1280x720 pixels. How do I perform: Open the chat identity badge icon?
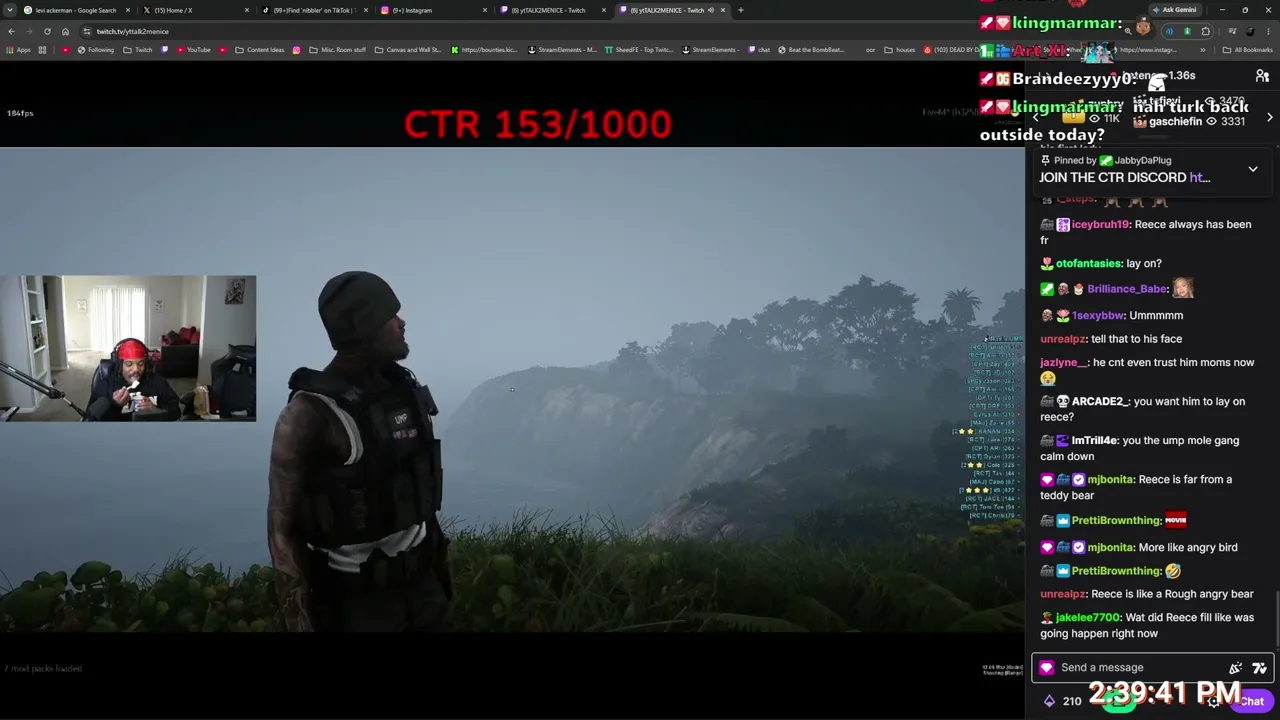pos(1047,667)
